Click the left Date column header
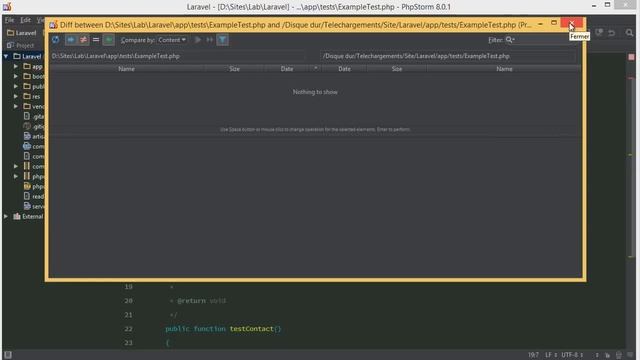Image resolution: width=640 pixels, height=360 pixels. pos(287,69)
